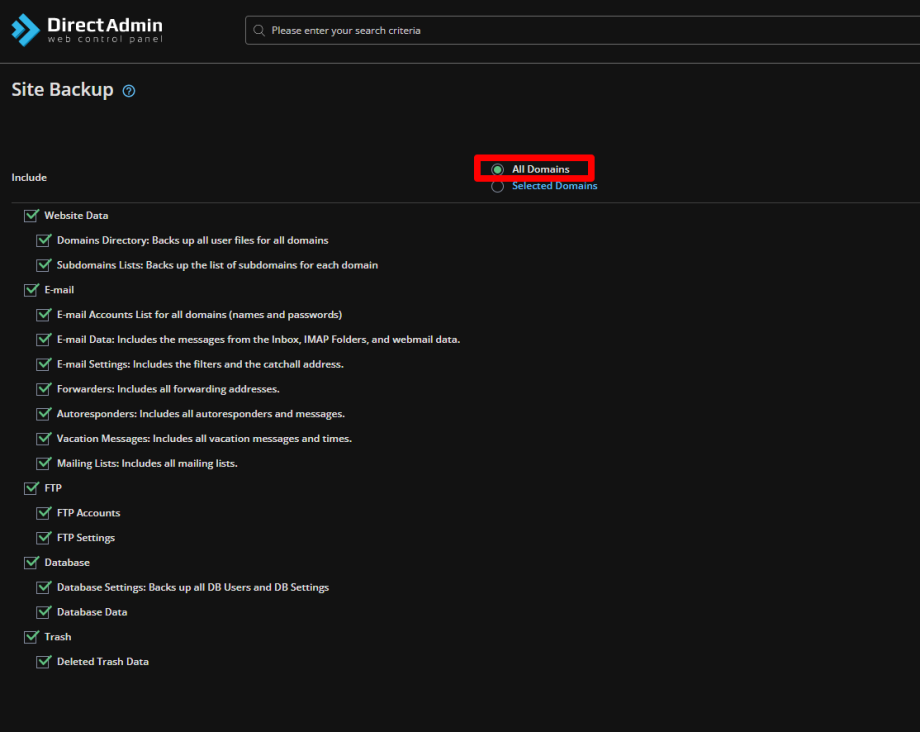Uncheck the E-mail Settings option
This screenshot has height=732, width=920.
tap(43, 363)
